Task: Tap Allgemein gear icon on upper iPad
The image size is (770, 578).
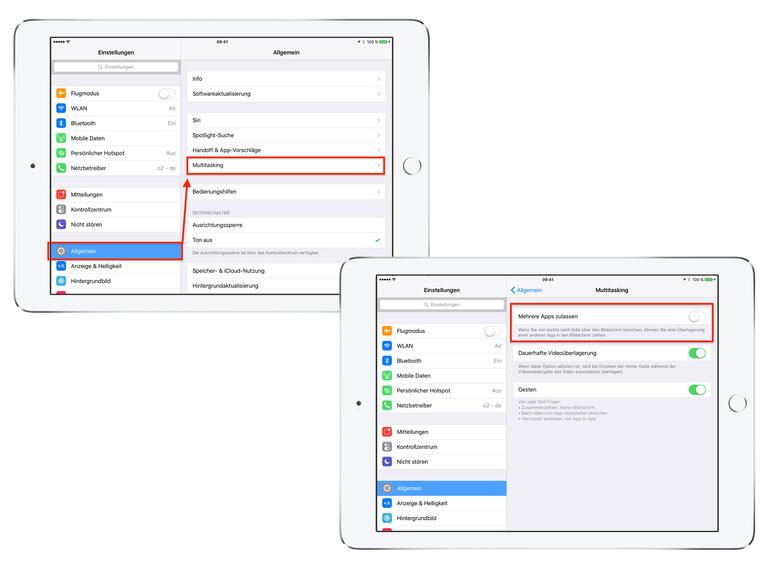Action: 61,251
